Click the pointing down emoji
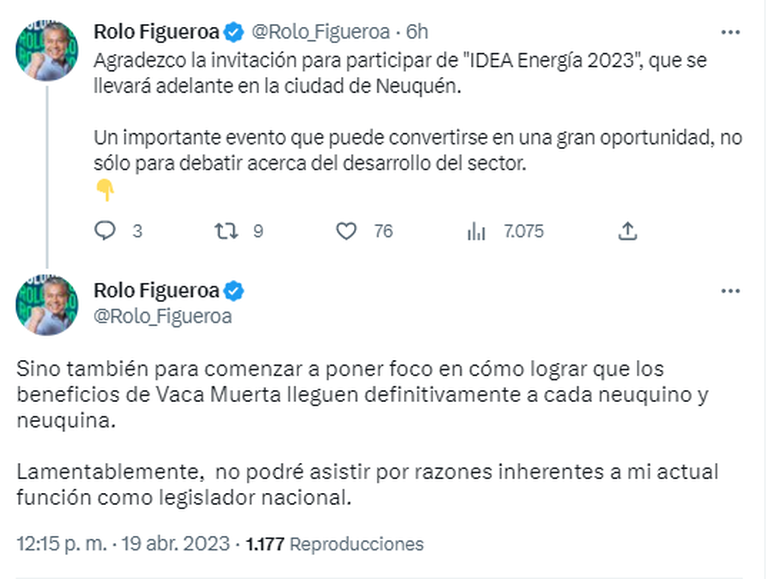The width and height of the screenshot is (770, 579). 104,191
